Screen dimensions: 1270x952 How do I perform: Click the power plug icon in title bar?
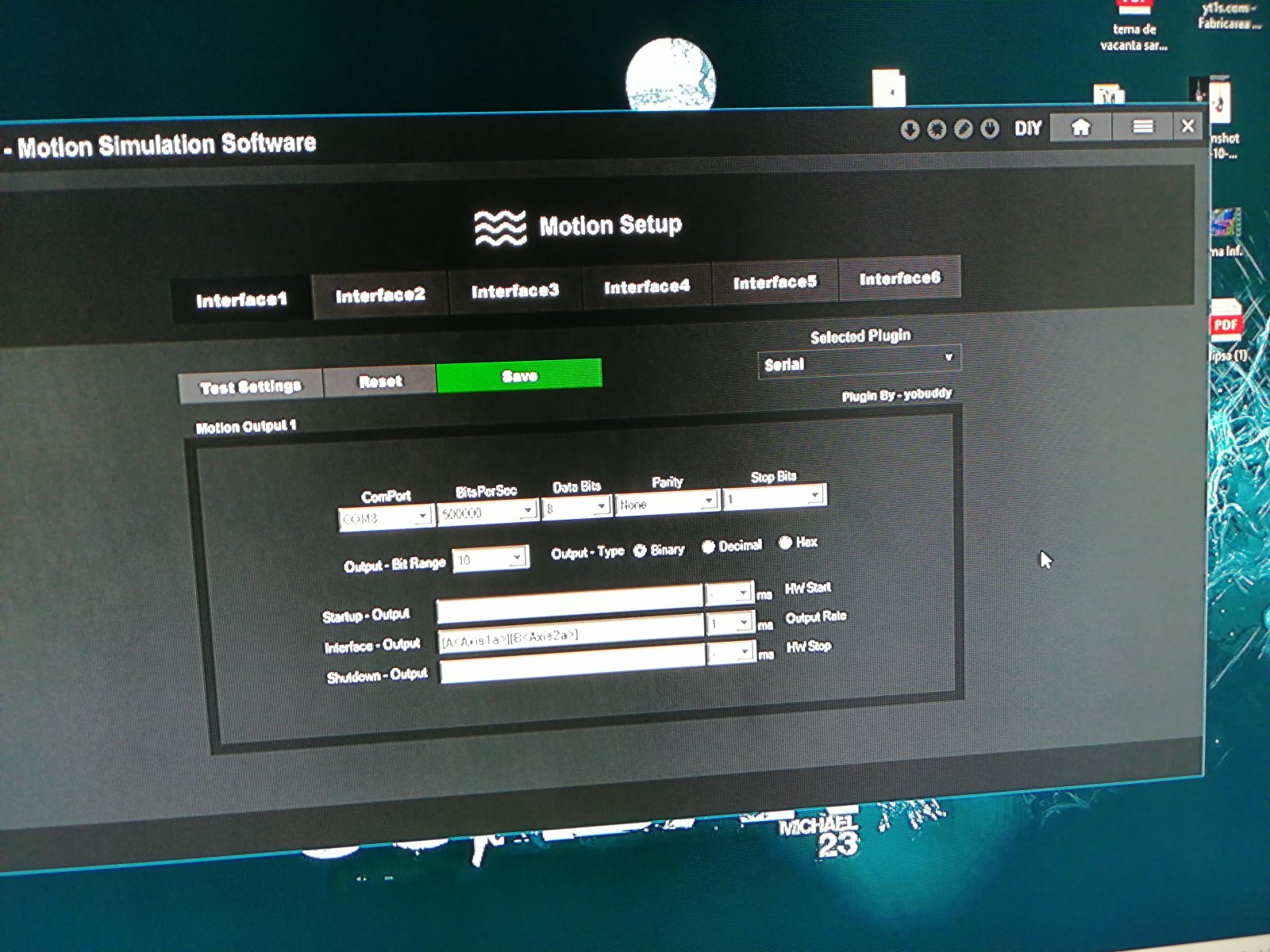pos(989,128)
